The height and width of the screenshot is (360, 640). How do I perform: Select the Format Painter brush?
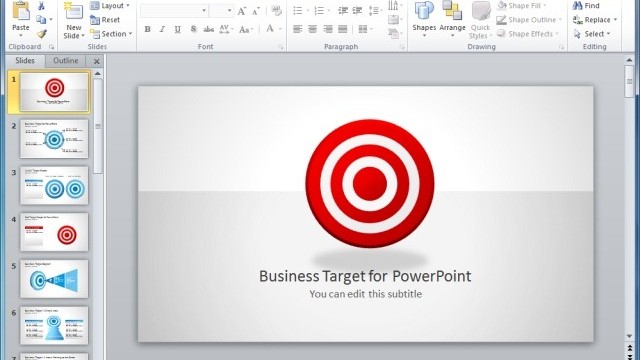41,34
